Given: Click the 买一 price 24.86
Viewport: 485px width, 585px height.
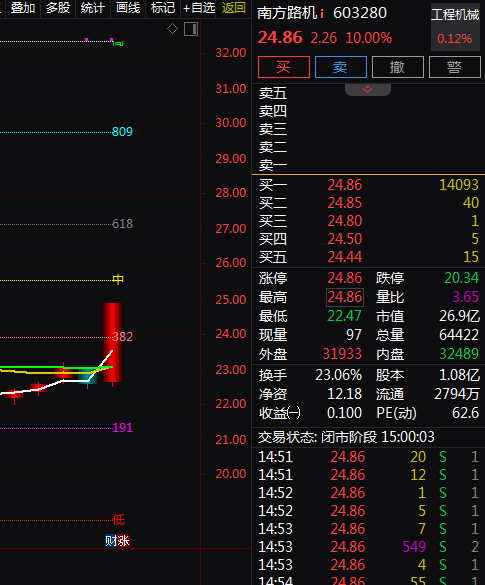Looking at the screenshot, I should 345,185.
